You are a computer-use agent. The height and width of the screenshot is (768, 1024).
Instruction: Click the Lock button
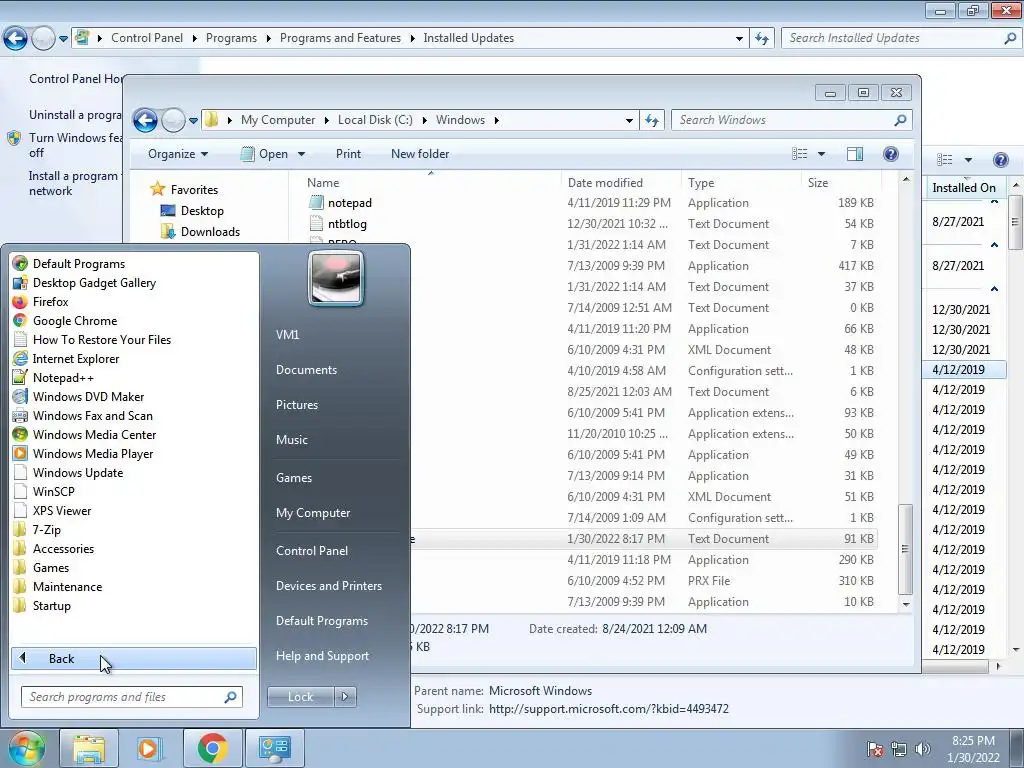(300, 697)
